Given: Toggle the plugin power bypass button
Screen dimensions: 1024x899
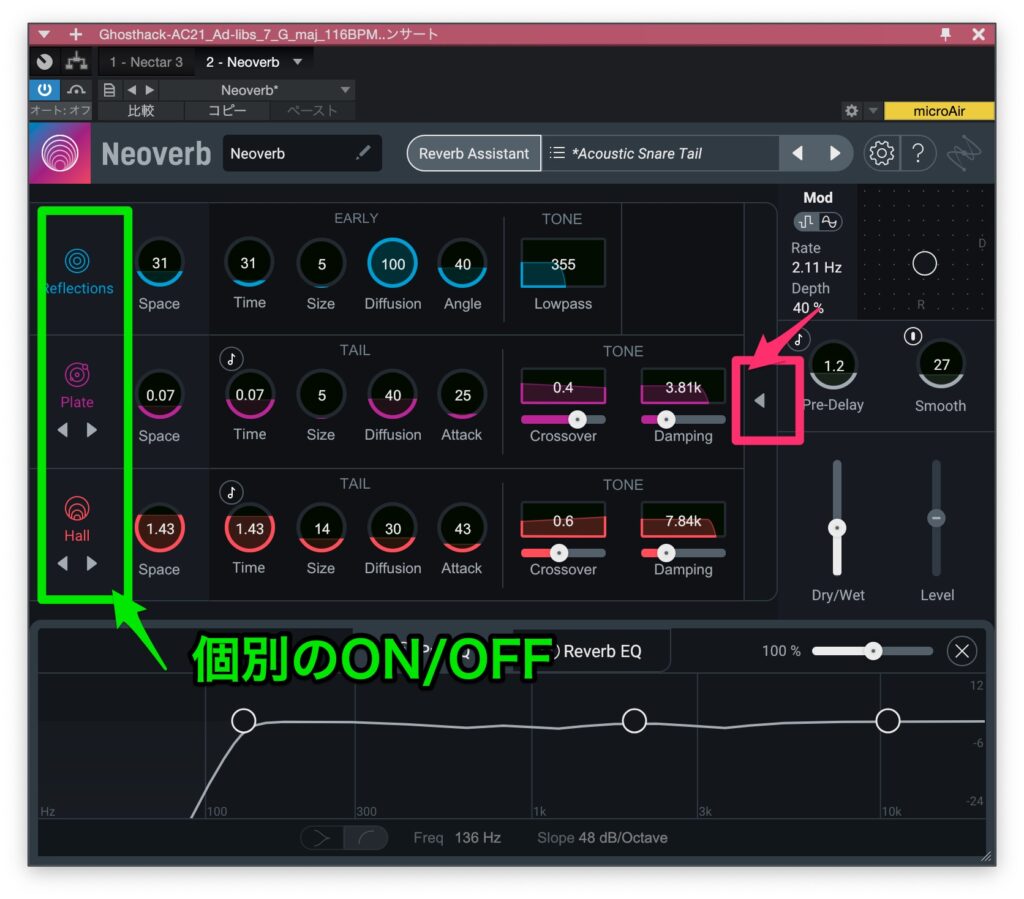Looking at the screenshot, I should coord(44,90).
